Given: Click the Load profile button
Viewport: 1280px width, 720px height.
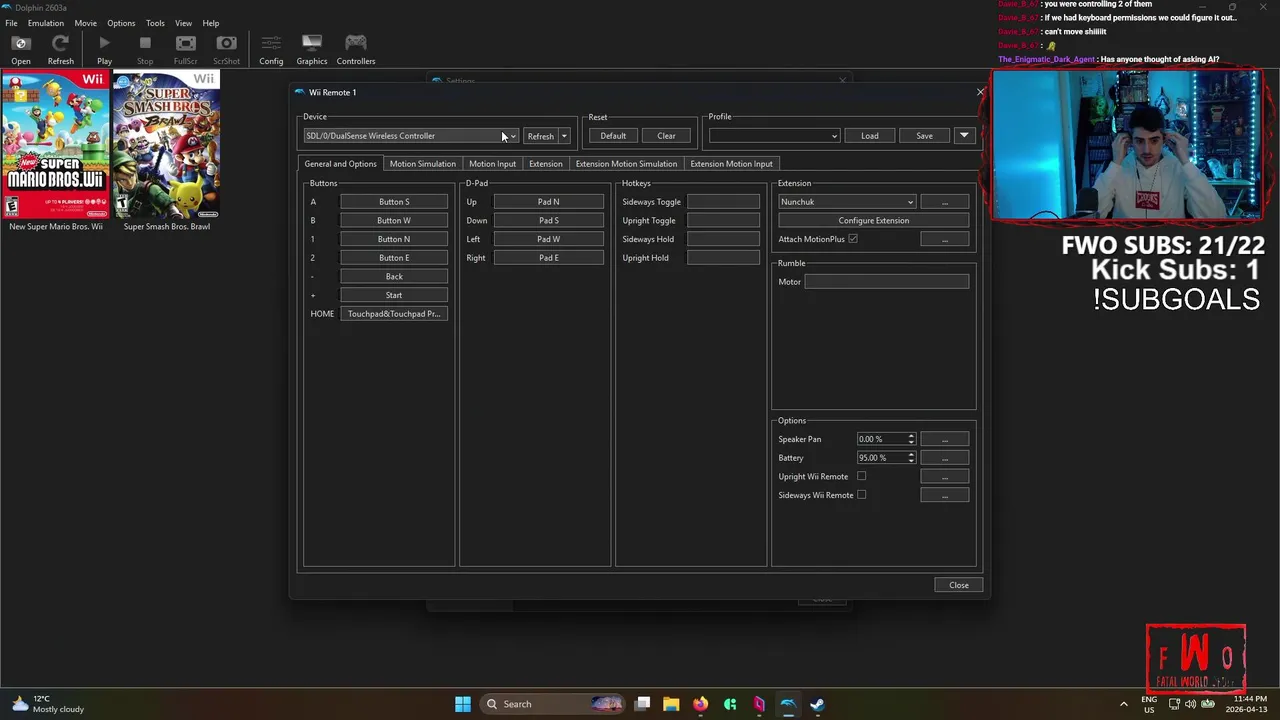Looking at the screenshot, I should 869,136.
